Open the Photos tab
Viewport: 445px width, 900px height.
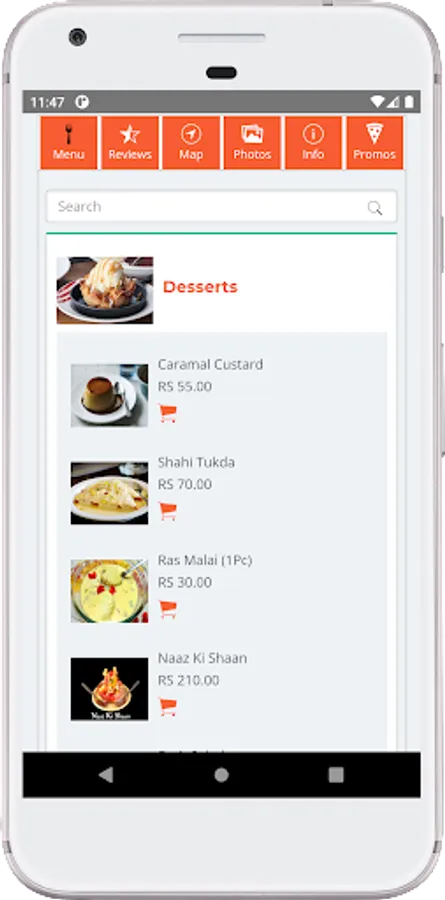tap(253, 143)
